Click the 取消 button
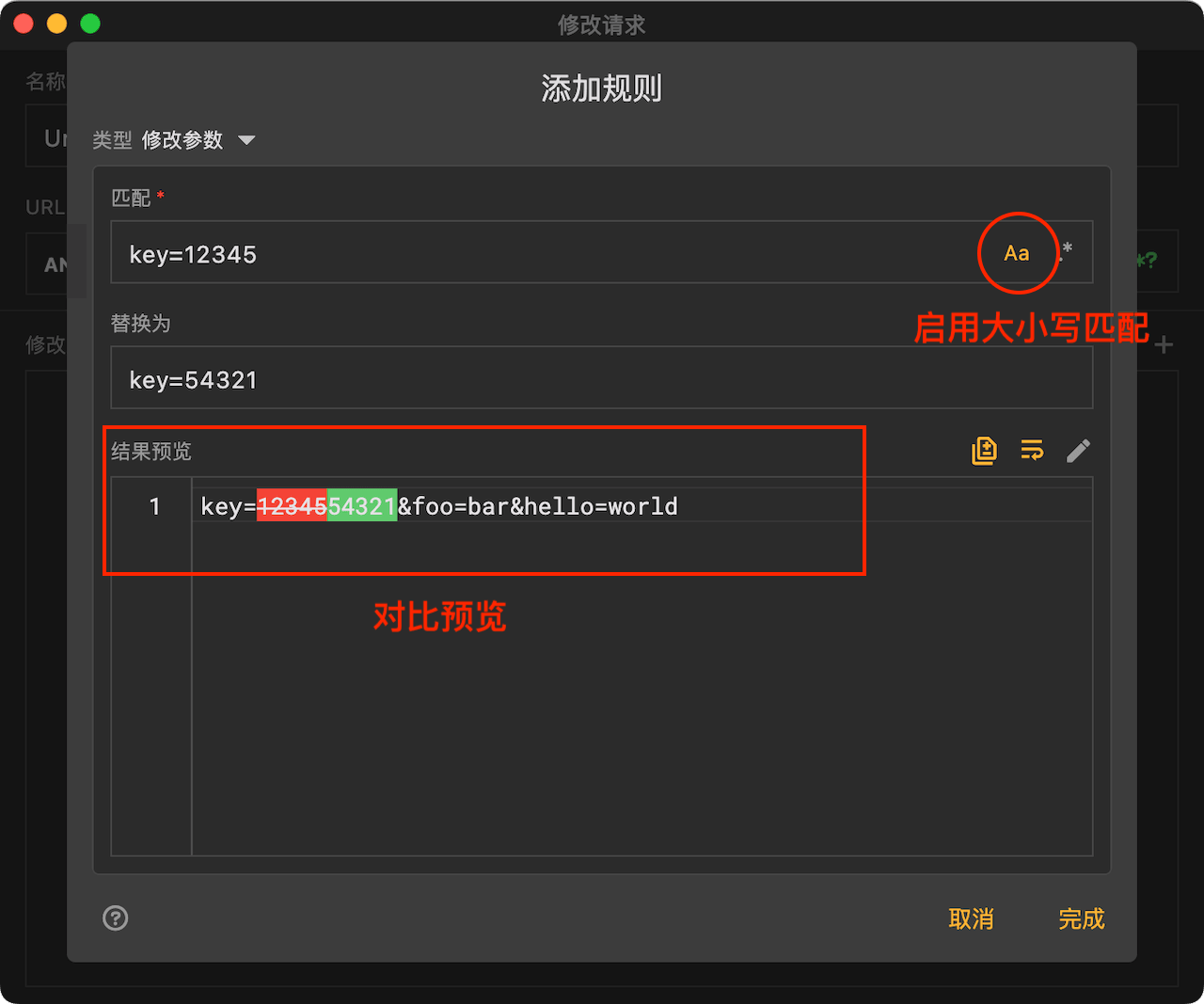Screen dimensions: 1204x1004 (x=972, y=919)
